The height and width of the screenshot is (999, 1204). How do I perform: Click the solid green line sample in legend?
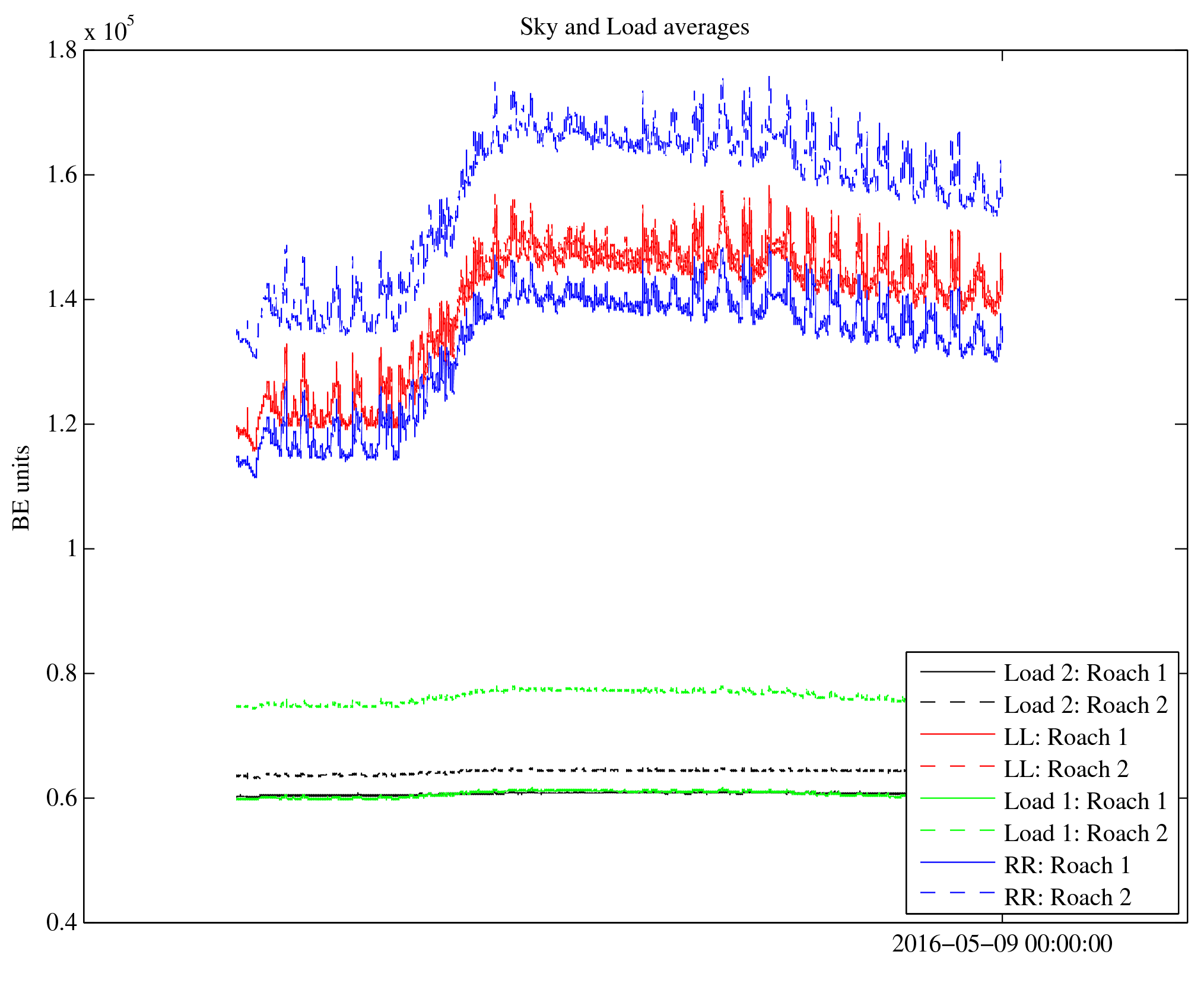957,799
